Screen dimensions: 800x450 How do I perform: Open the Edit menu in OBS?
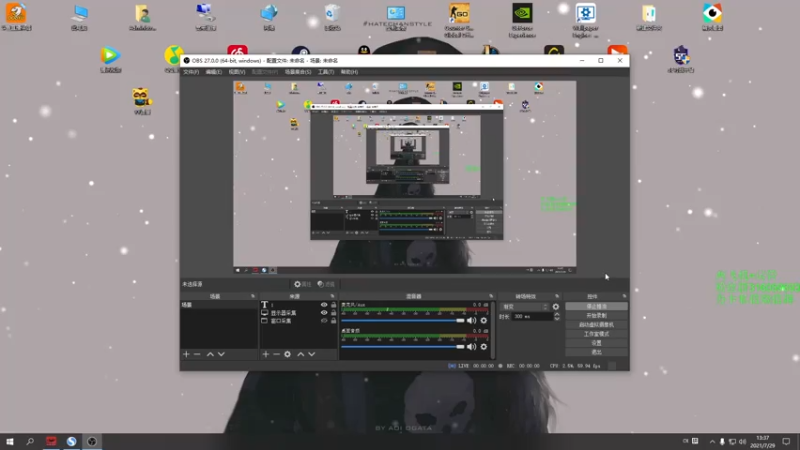(214, 72)
